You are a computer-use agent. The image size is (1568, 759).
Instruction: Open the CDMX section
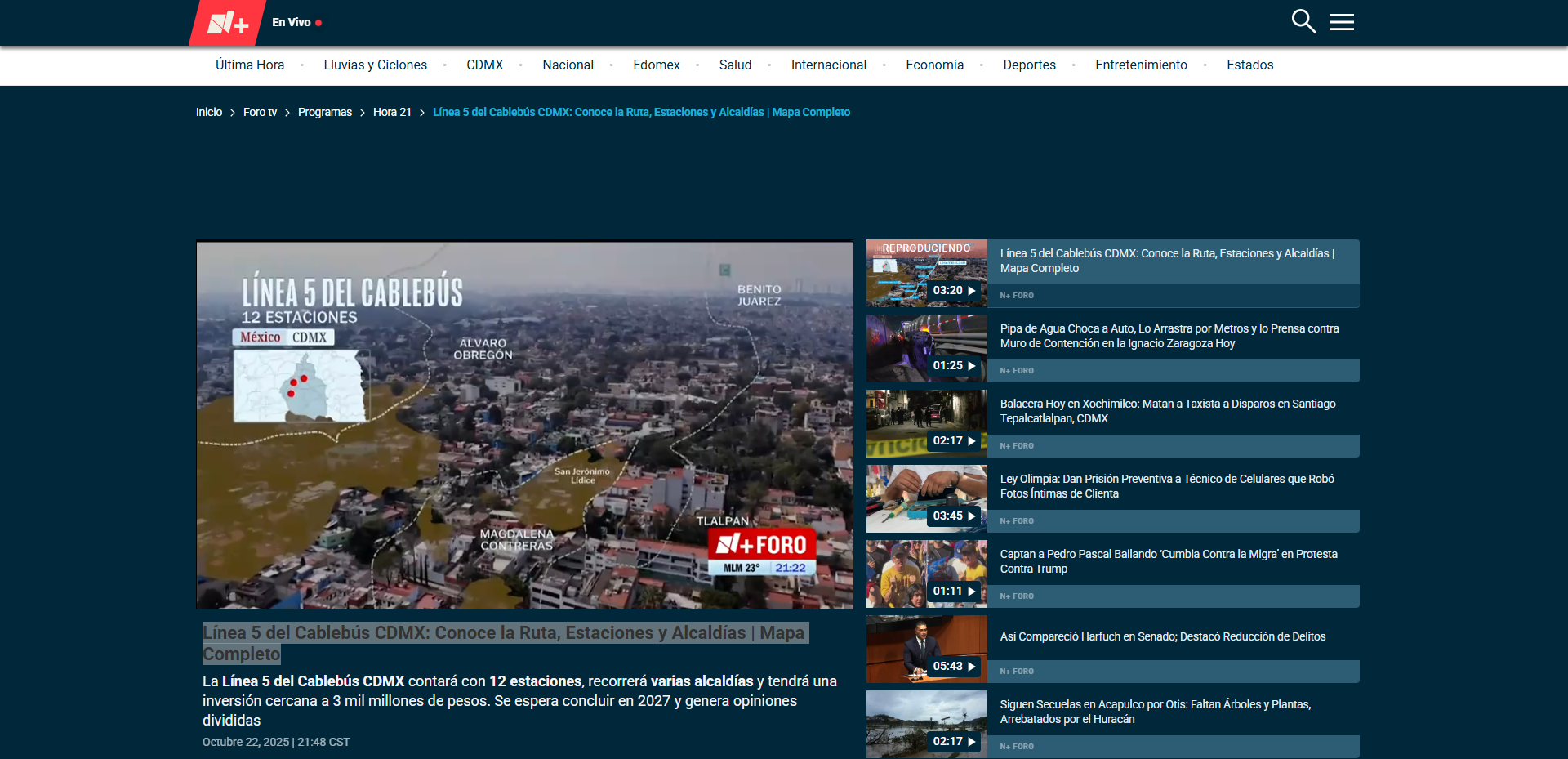[x=485, y=65]
